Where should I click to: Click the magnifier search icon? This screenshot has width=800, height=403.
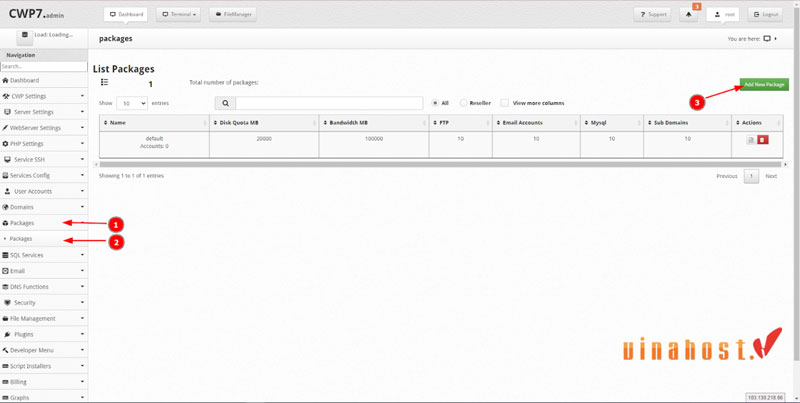point(226,103)
